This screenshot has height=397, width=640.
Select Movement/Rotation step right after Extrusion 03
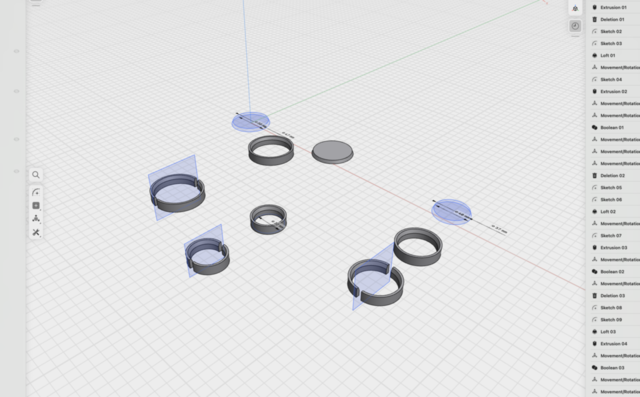(x=613, y=259)
